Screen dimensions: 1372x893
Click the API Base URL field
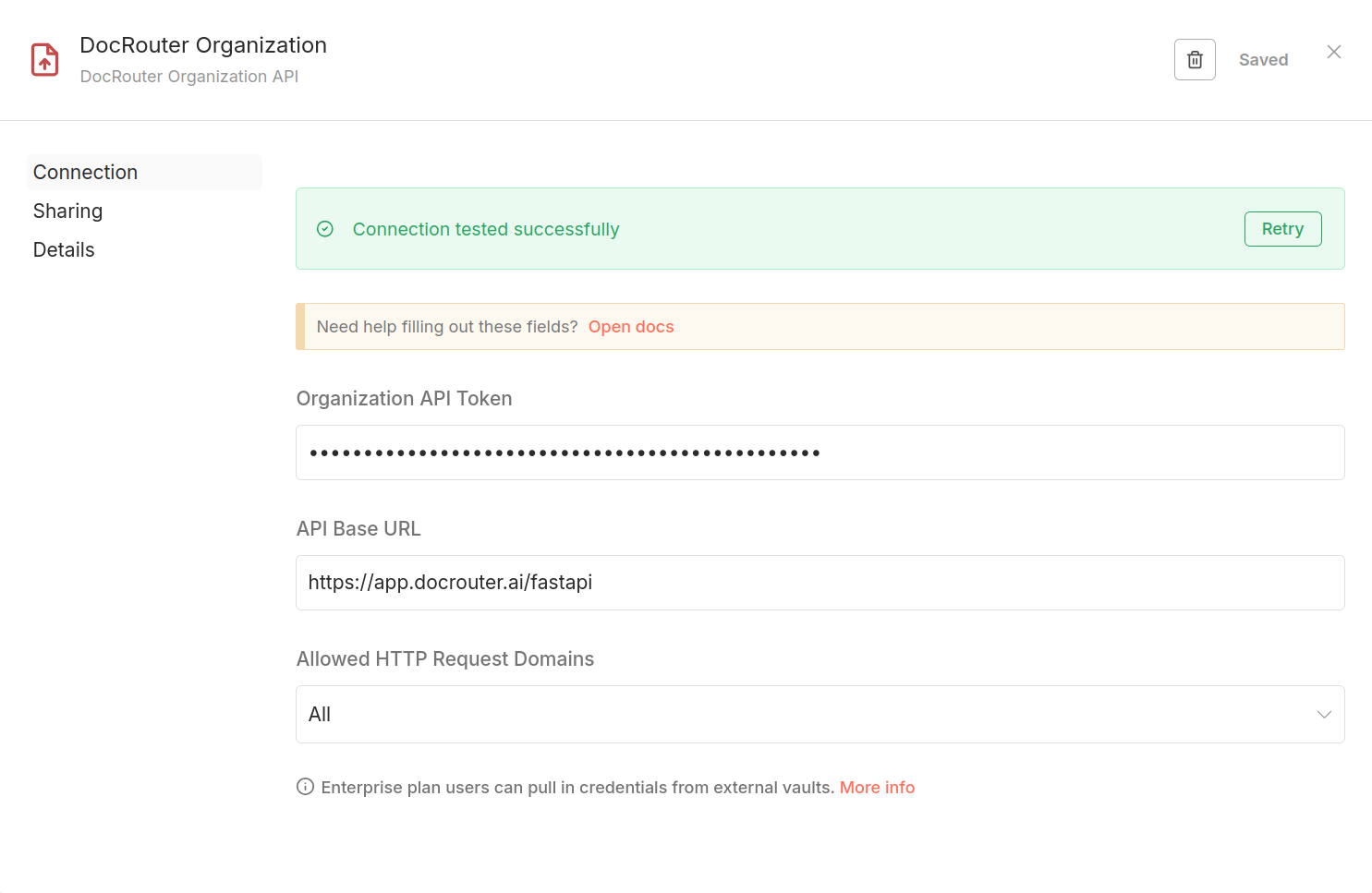(820, 583)
